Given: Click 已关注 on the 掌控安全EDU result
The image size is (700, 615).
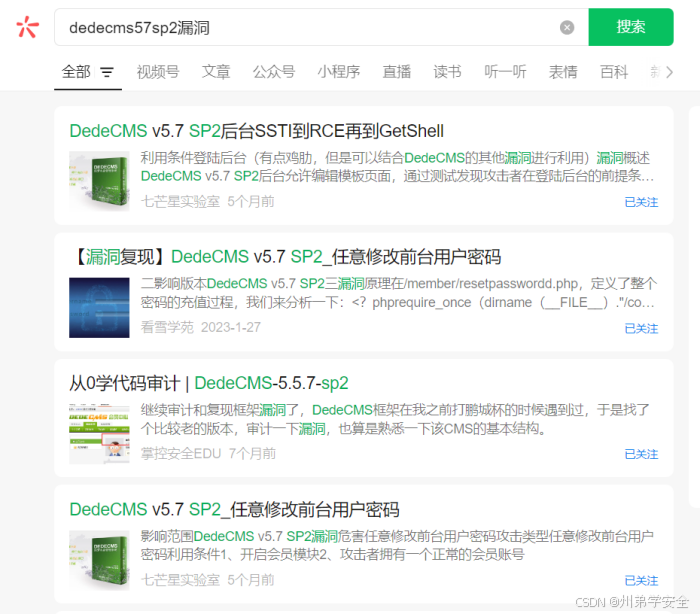Looking at the screenshot, I should click(641, 454).
